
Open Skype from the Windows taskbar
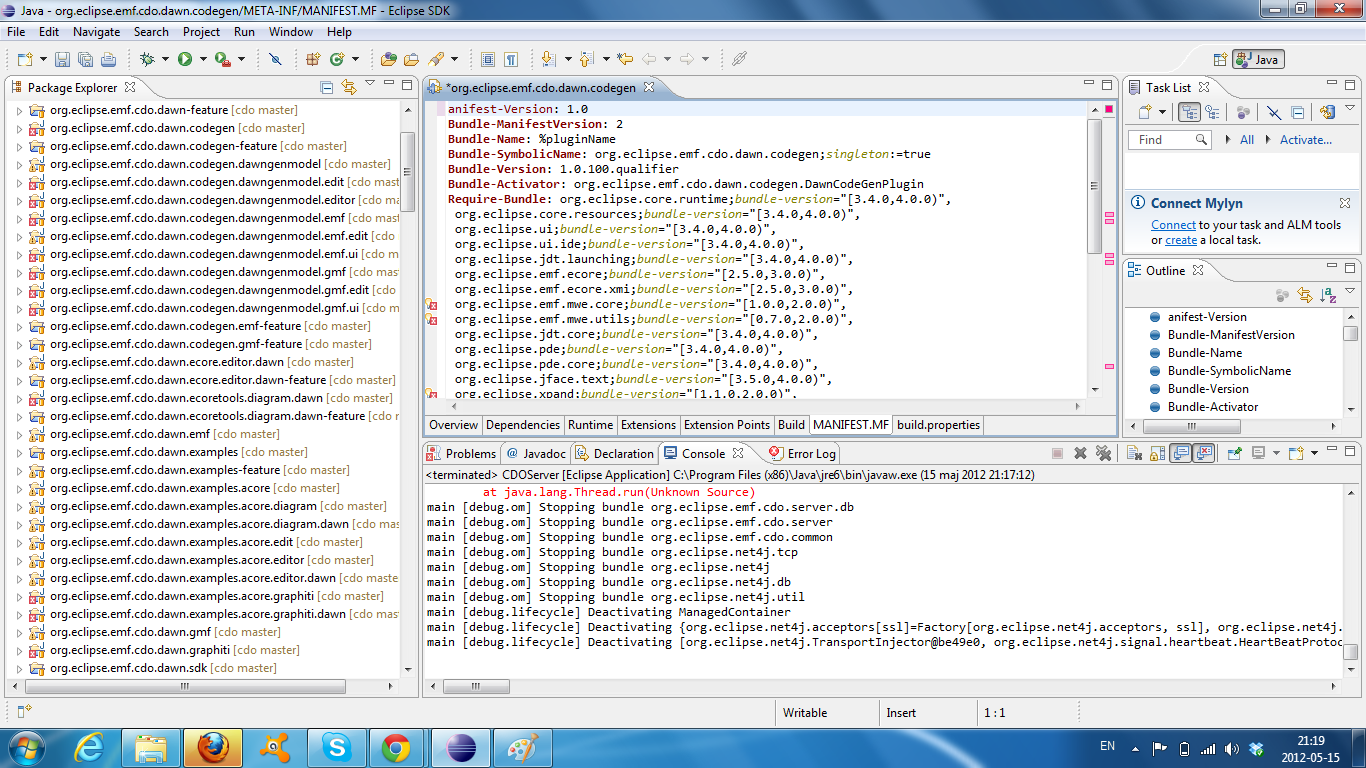337,747
